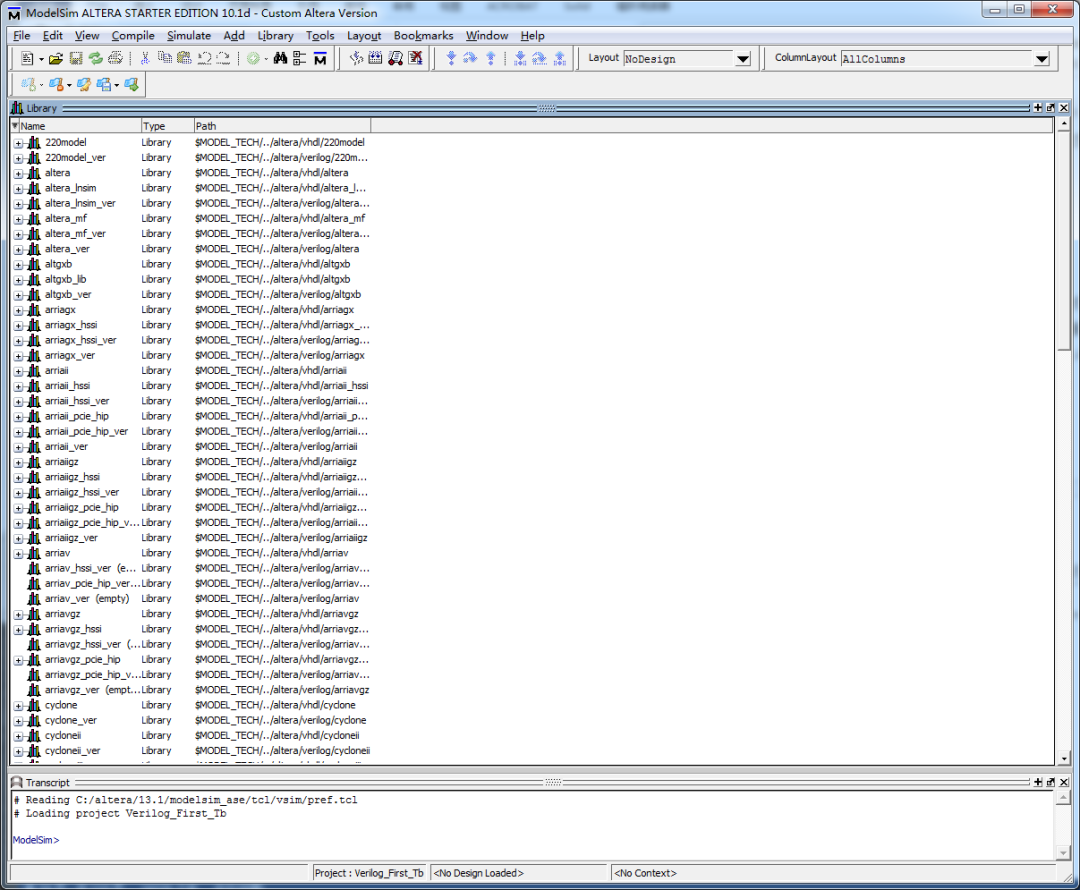1080x890 pixels.
Task: Click the Save disk toolbar icon
Action: [76, 59]
